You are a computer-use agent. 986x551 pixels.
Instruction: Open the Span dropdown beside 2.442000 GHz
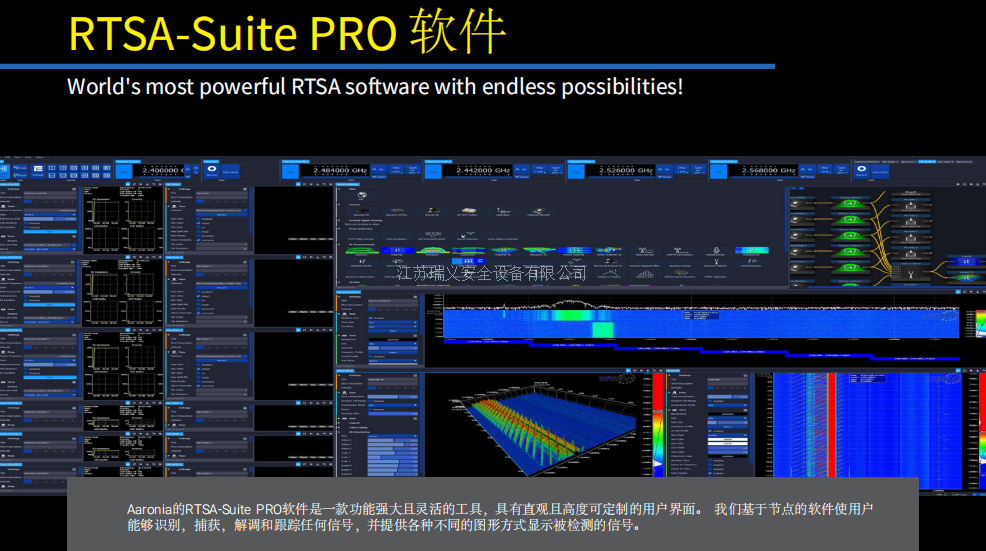pos(556,169)
